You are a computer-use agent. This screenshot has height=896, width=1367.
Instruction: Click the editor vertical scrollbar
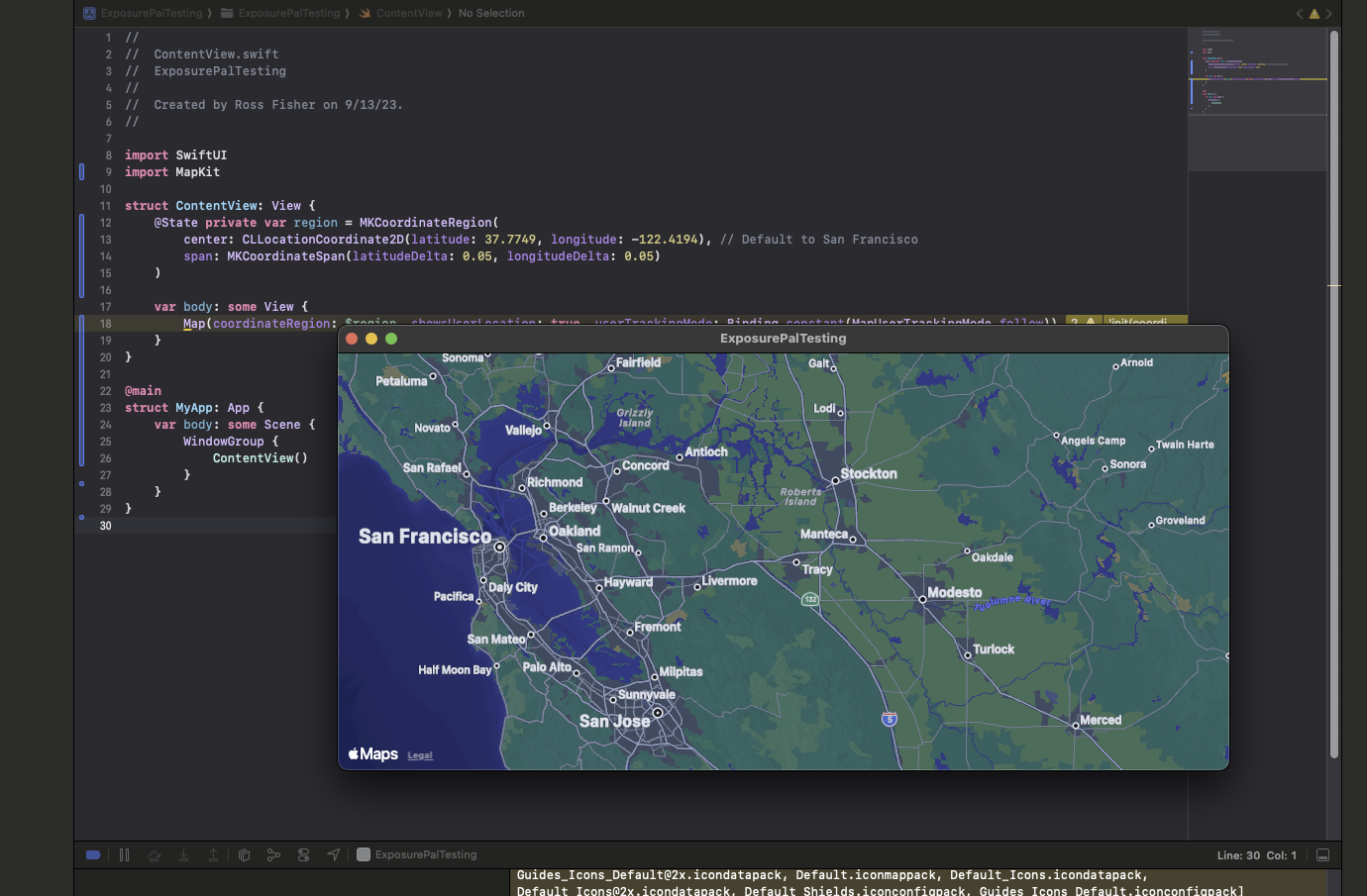[1334, 396]
